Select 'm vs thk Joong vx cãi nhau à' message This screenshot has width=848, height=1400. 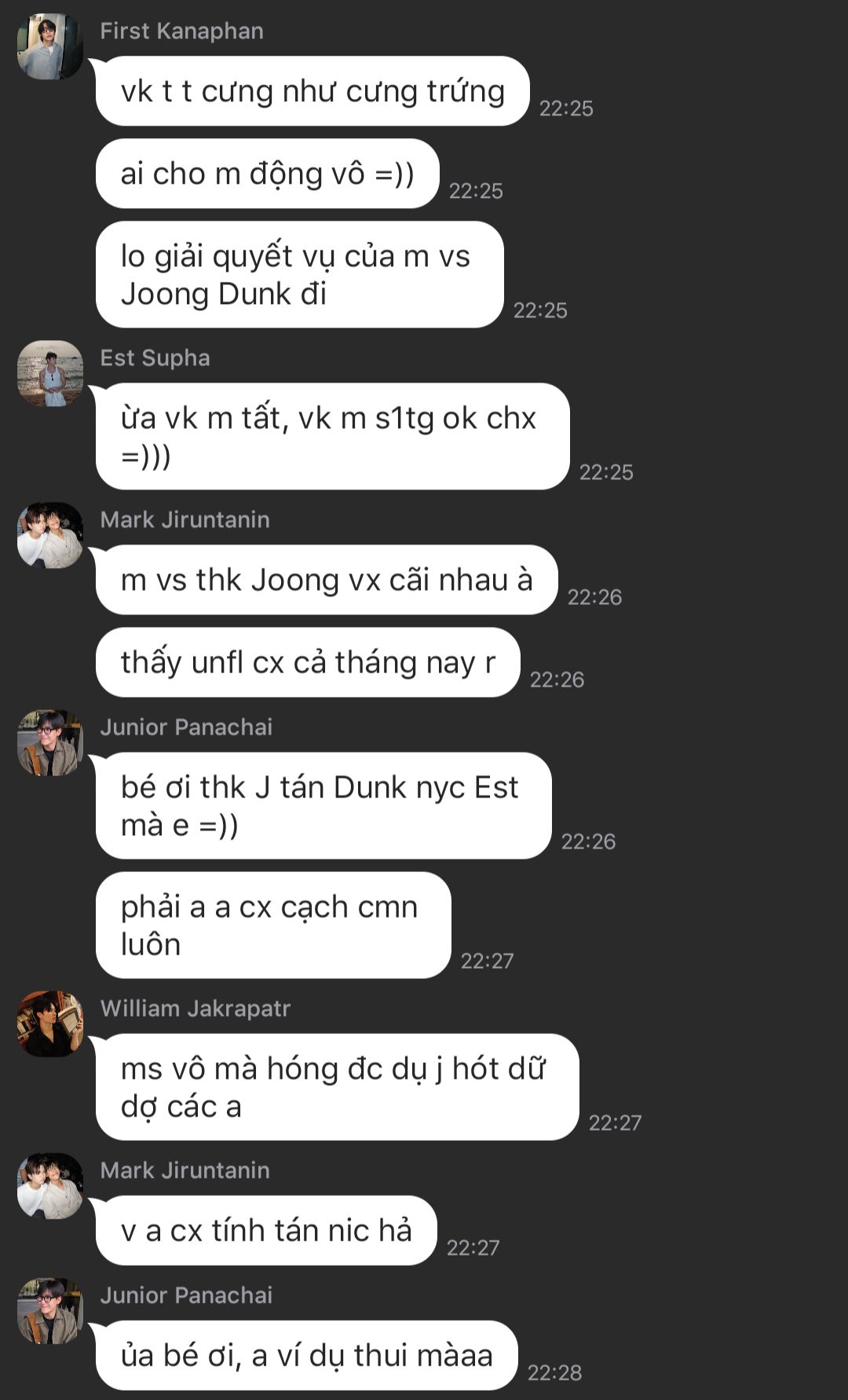point(327,580)
